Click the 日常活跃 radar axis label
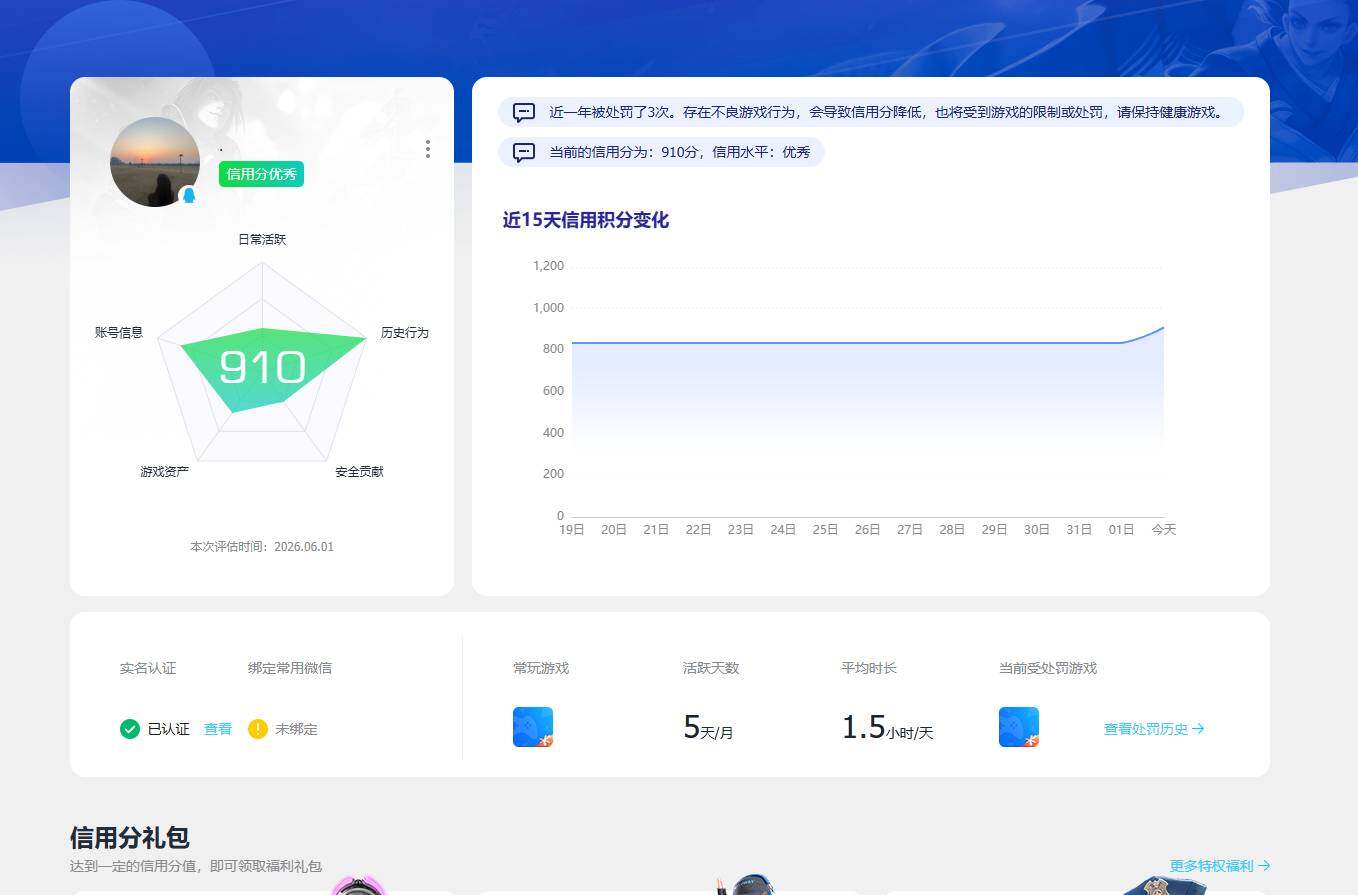The image size is (1358, 895). pos(262,240)
